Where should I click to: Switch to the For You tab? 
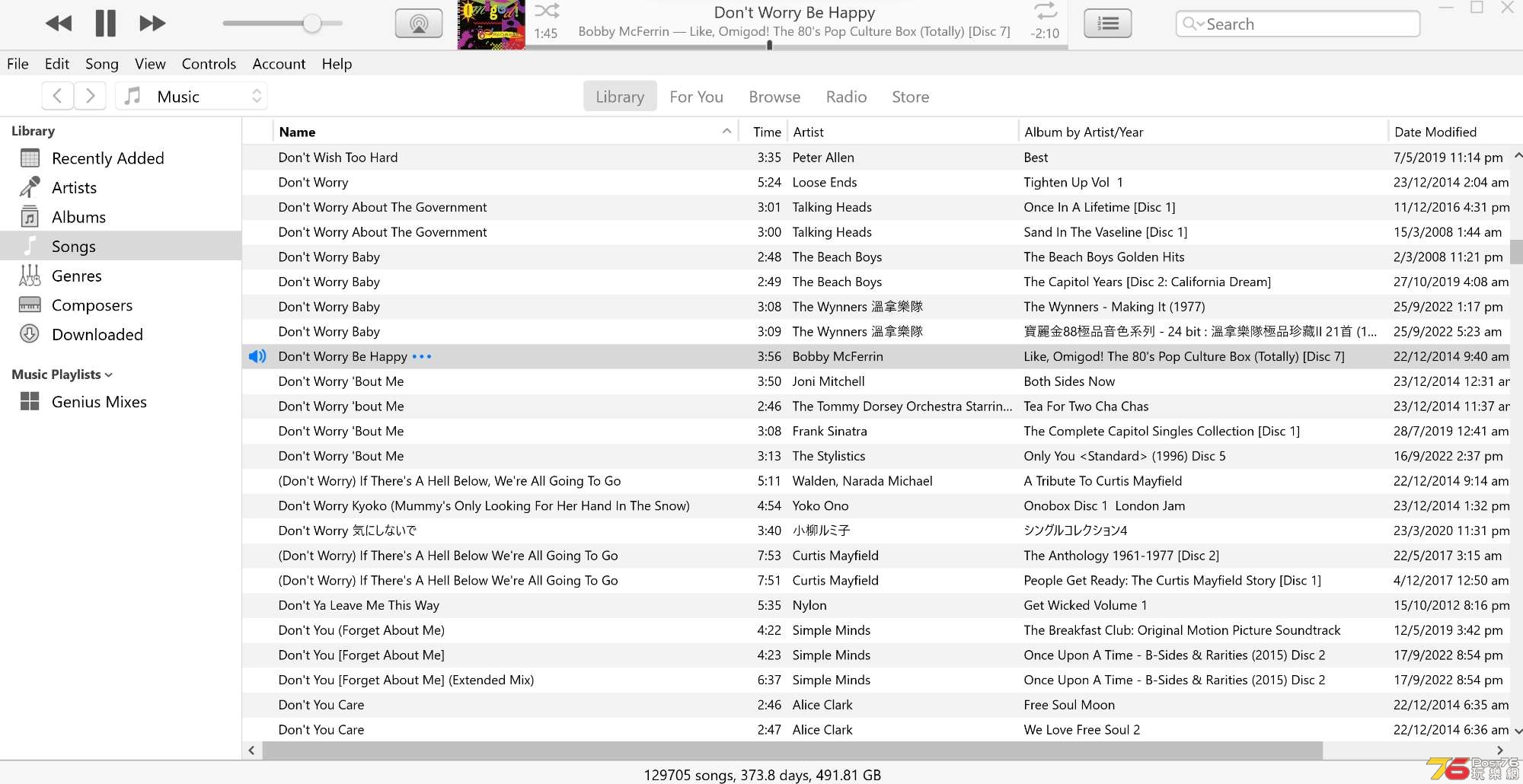click(696, 97)
